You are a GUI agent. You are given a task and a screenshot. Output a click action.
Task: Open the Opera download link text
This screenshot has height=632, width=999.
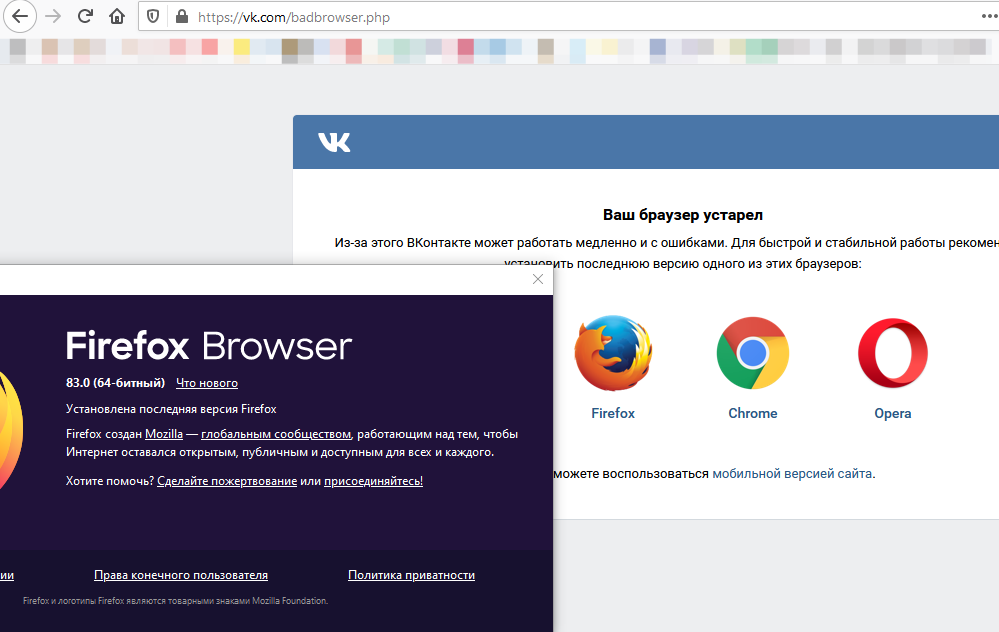tap(893, 413)
